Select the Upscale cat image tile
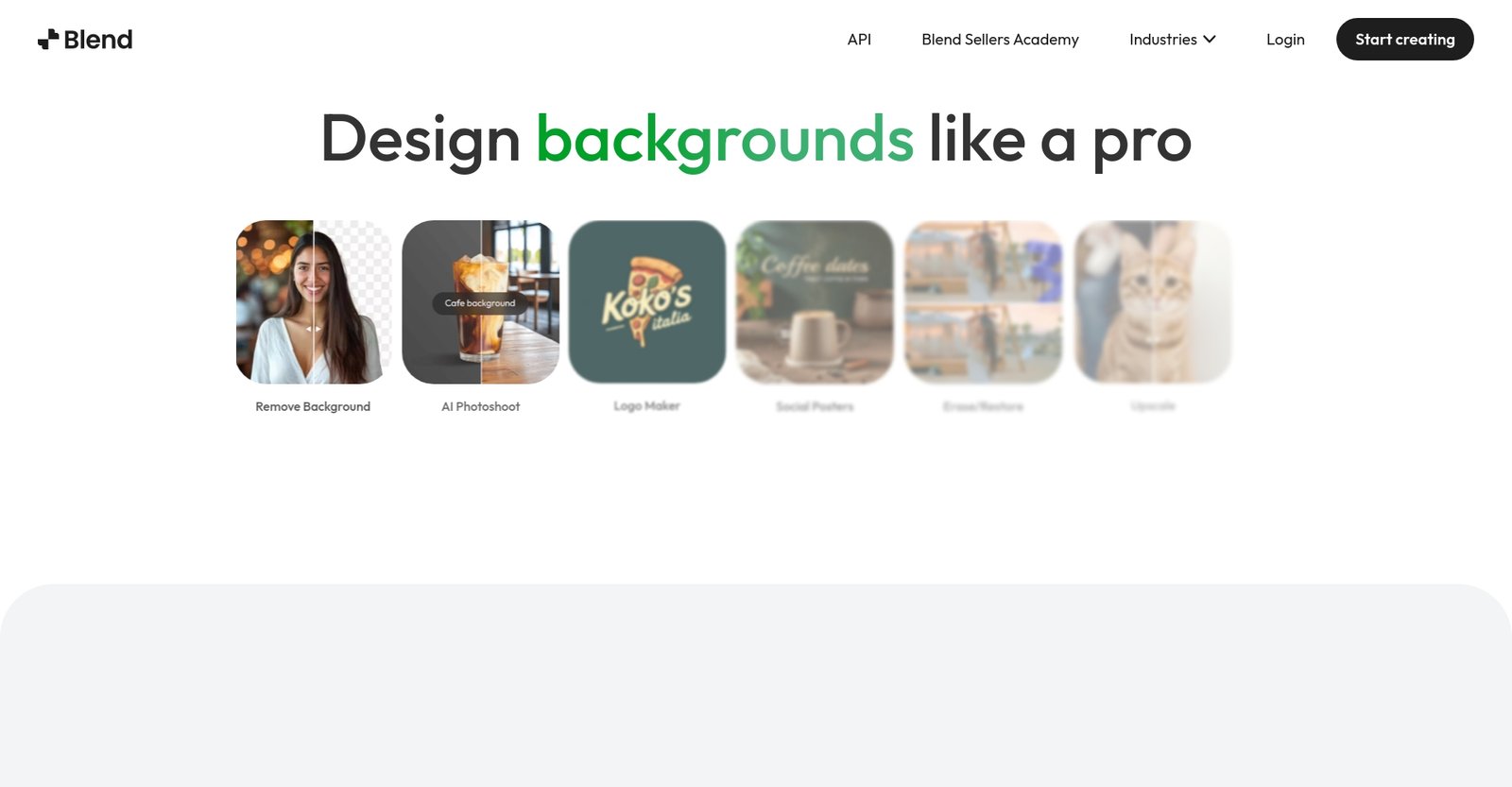The image size is (1512, 787). [1153, 302]
